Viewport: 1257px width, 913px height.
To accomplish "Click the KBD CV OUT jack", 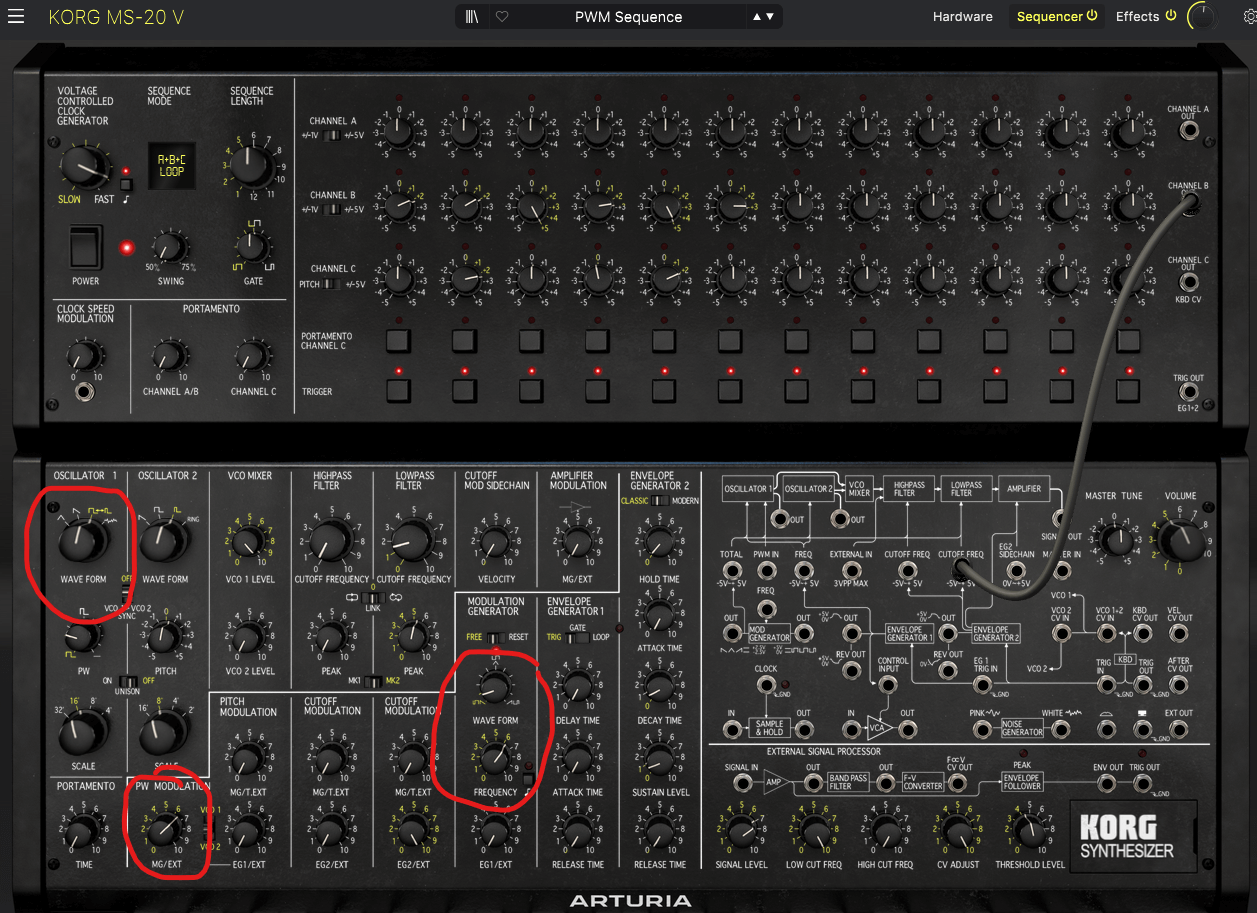I will pyautogui.click(x=1144, y=635).
